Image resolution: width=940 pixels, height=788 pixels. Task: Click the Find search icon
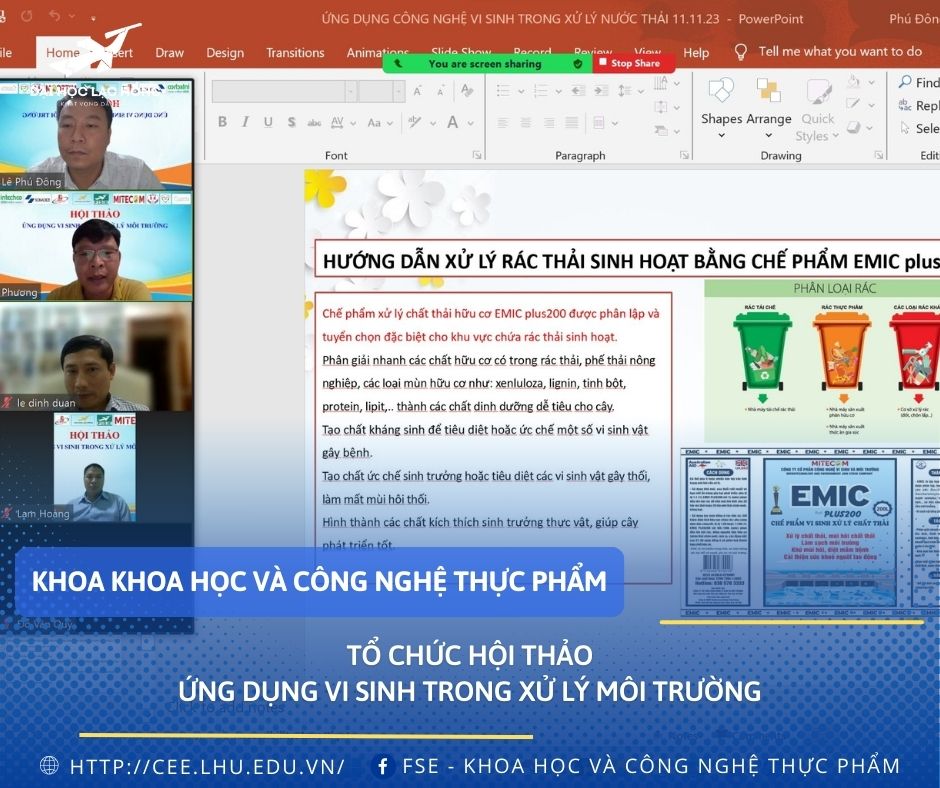coord(905,82)
